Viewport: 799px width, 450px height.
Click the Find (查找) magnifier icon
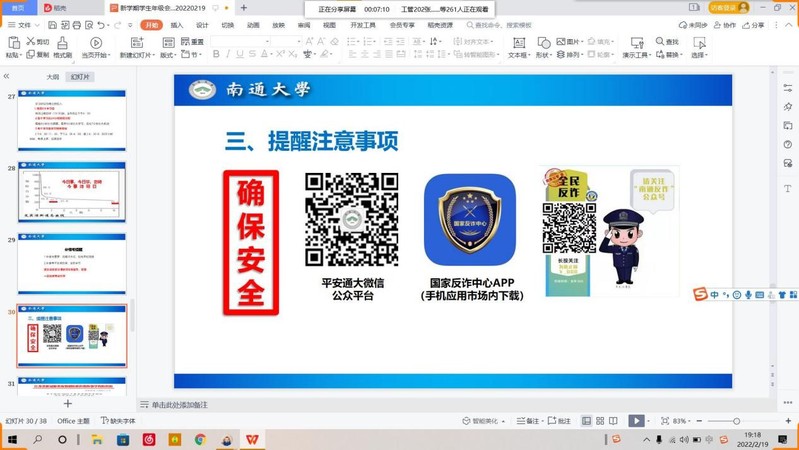660,41
